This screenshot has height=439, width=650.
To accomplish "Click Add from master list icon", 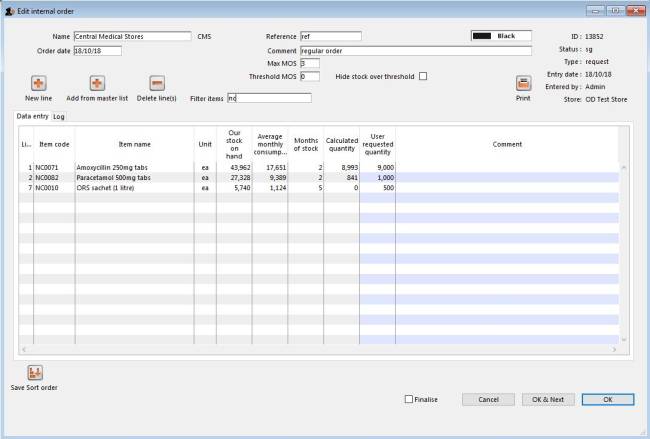I will point(97,84).
